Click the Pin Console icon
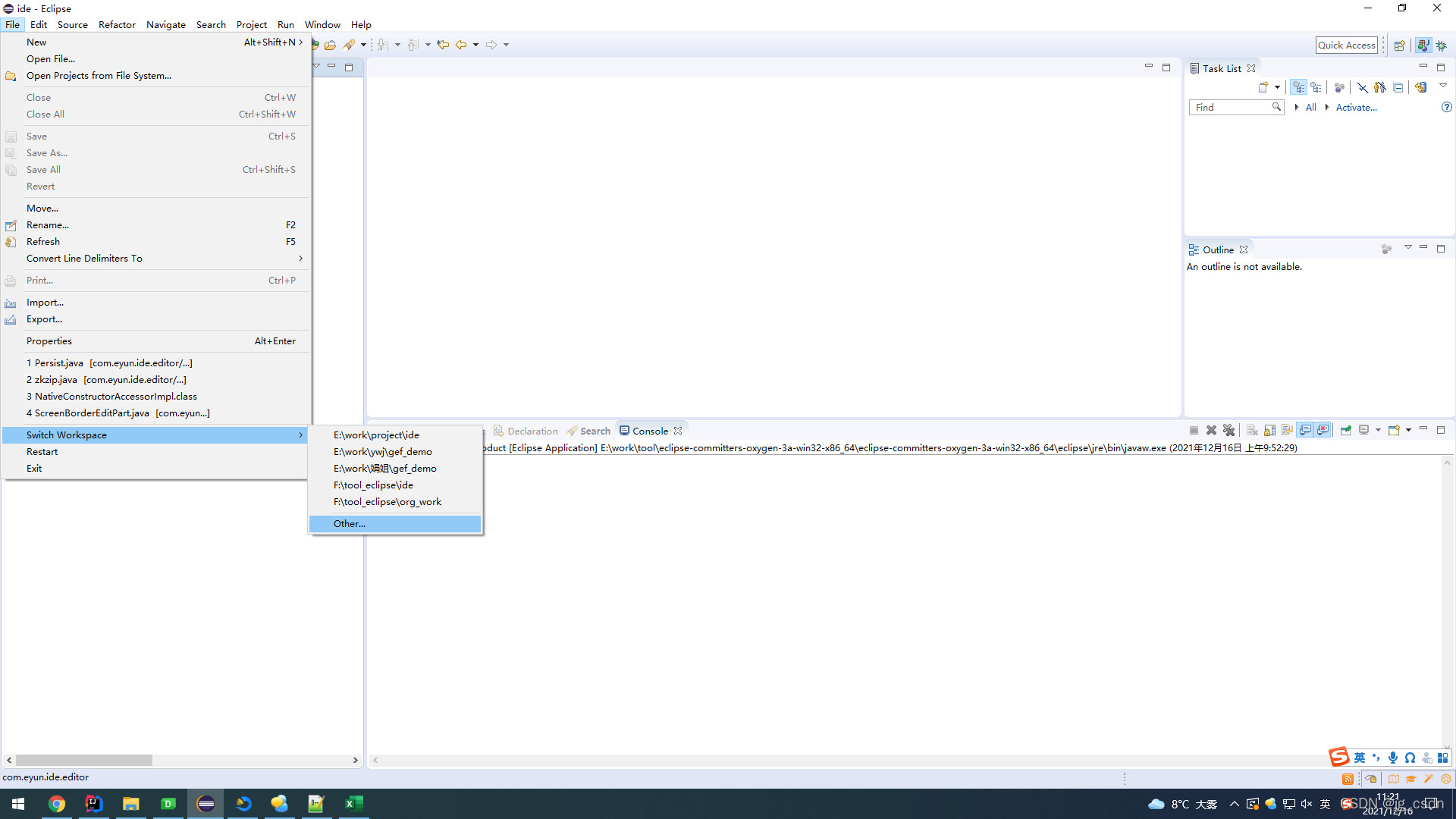1456x819 pixels. (x=1346, y=431)
